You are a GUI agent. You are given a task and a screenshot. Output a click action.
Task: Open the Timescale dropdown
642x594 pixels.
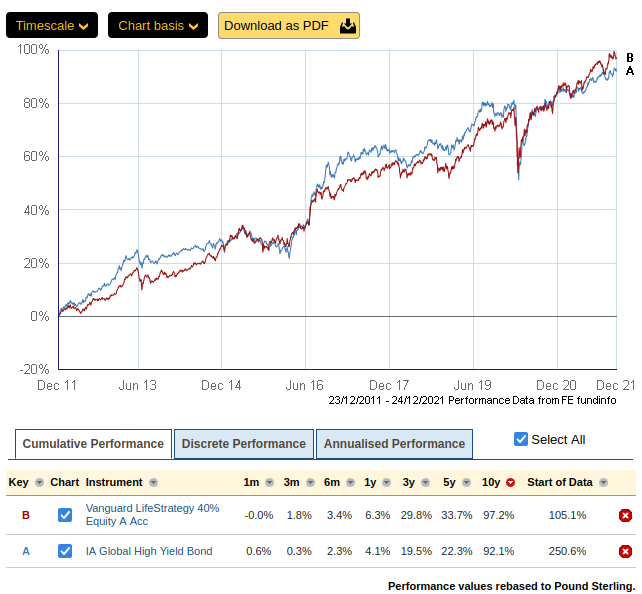coord(52,25)
